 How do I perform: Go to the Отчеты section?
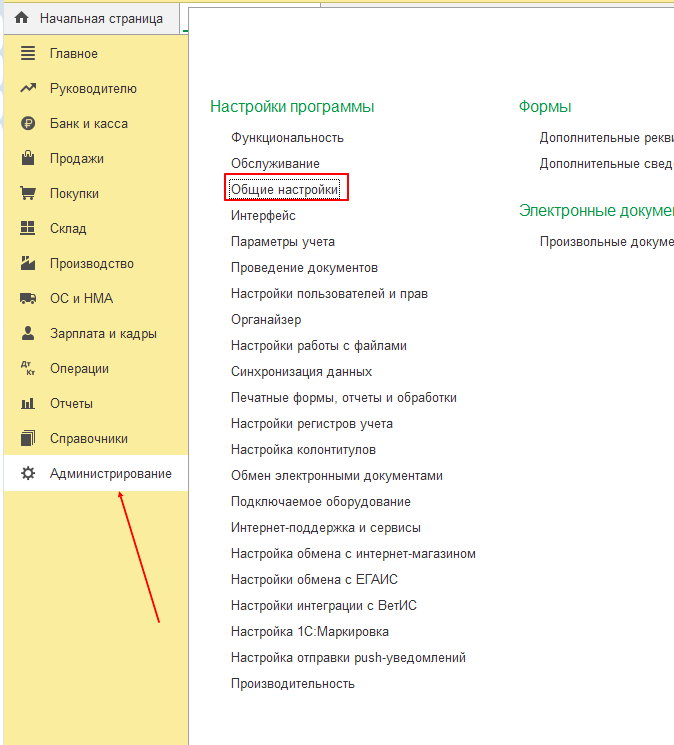point(96,403)
